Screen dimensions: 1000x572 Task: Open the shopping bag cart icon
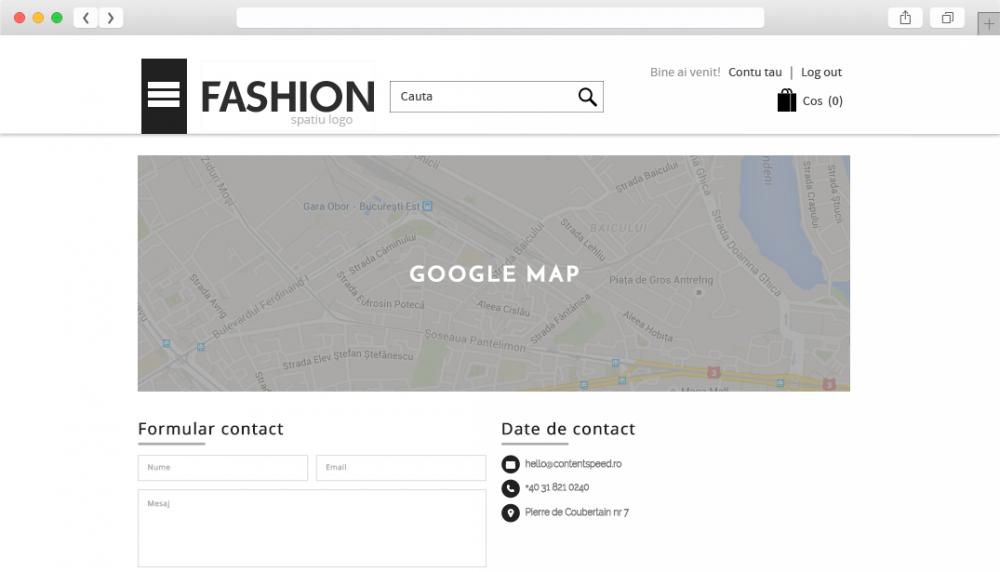click(x=786, y=100)
